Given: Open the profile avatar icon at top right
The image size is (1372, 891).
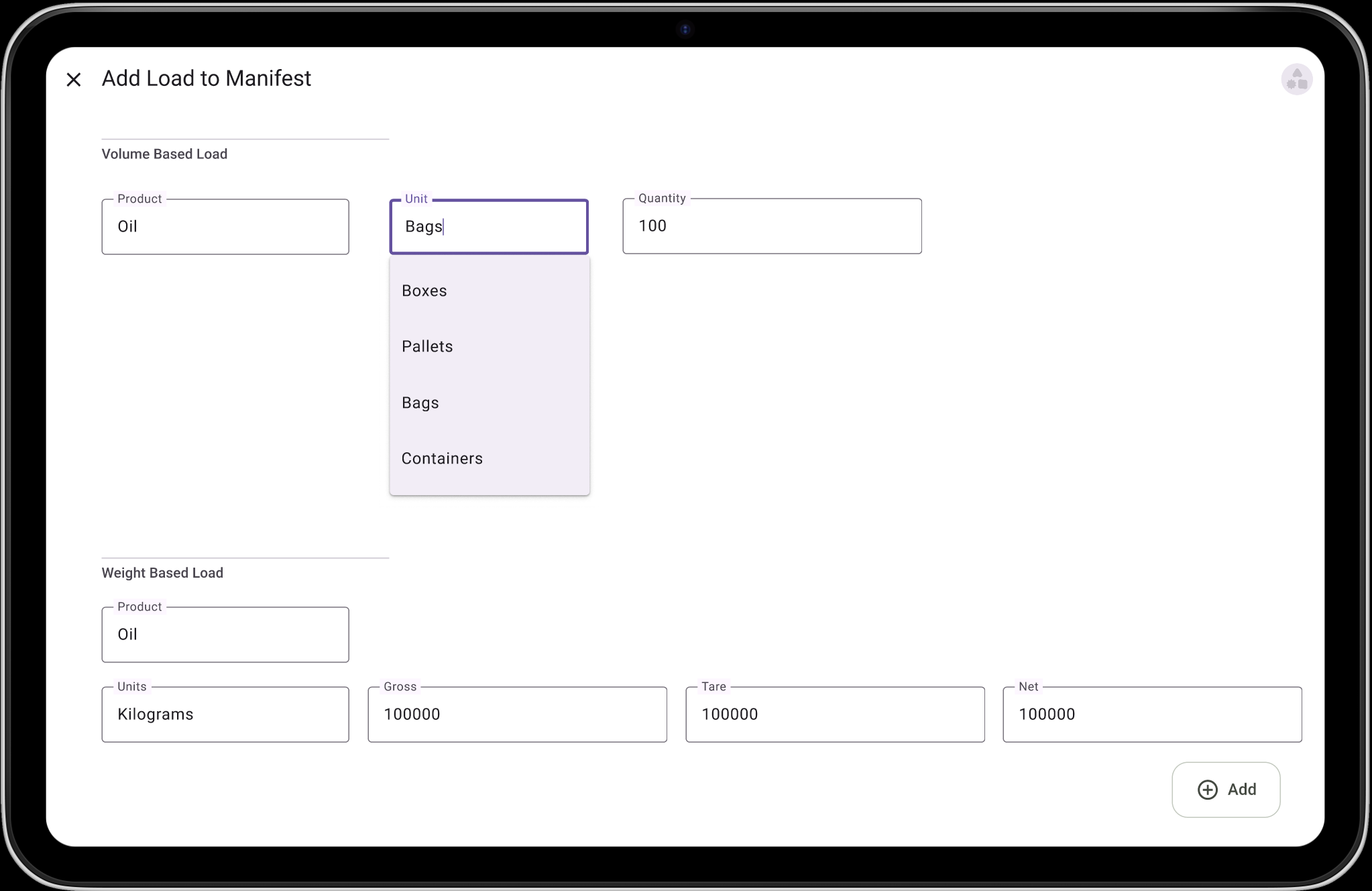Looking at the screenshot, I should (x=1296, y=80).
